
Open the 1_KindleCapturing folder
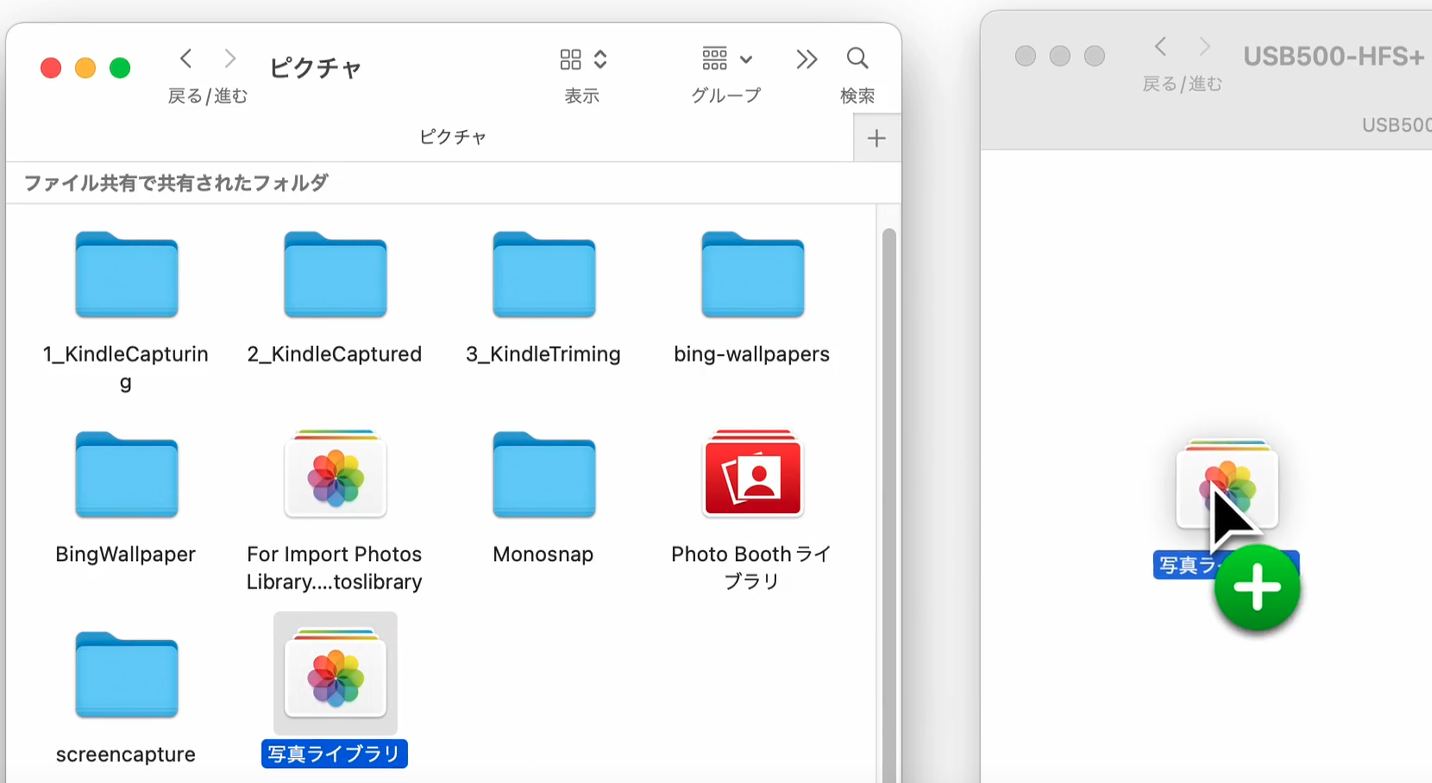[x=125, y=275]
